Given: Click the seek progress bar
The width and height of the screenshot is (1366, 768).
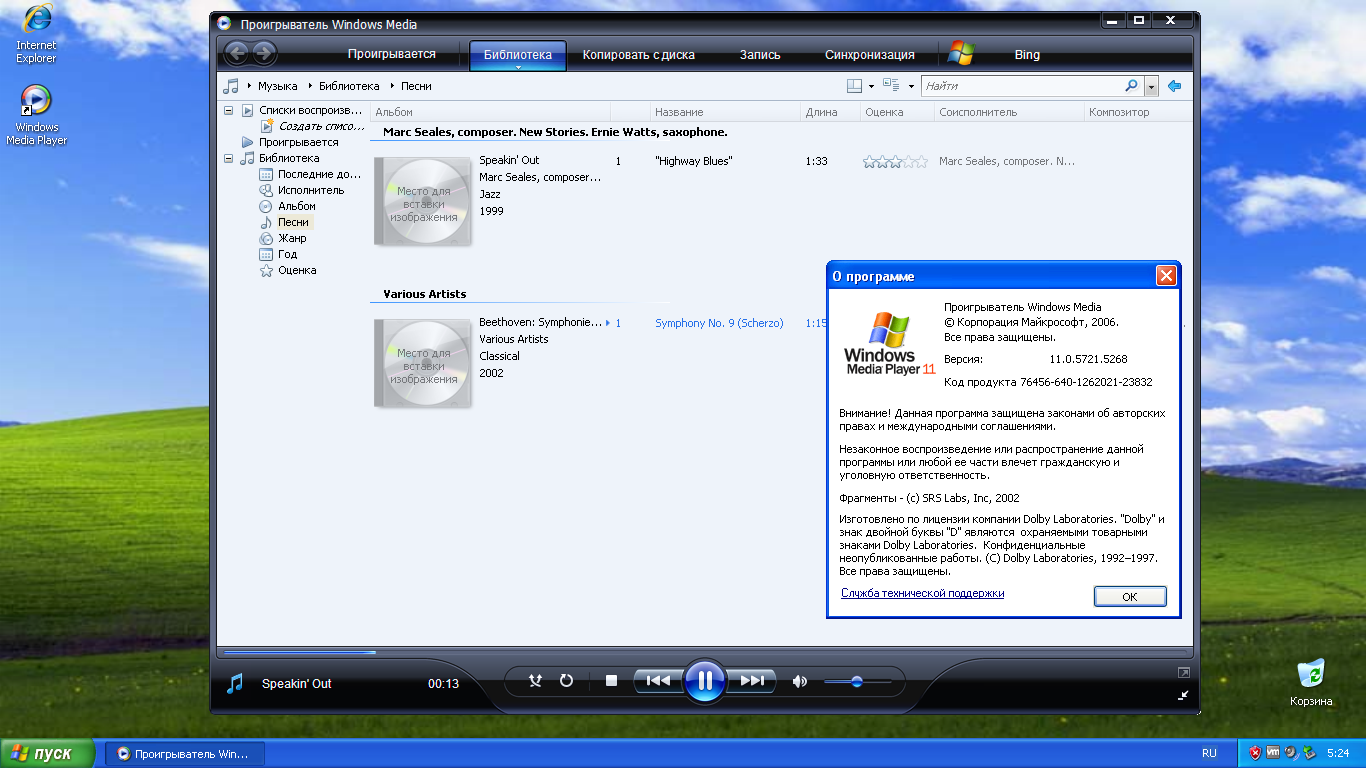Looking at the screenshot, I should 705,652.
